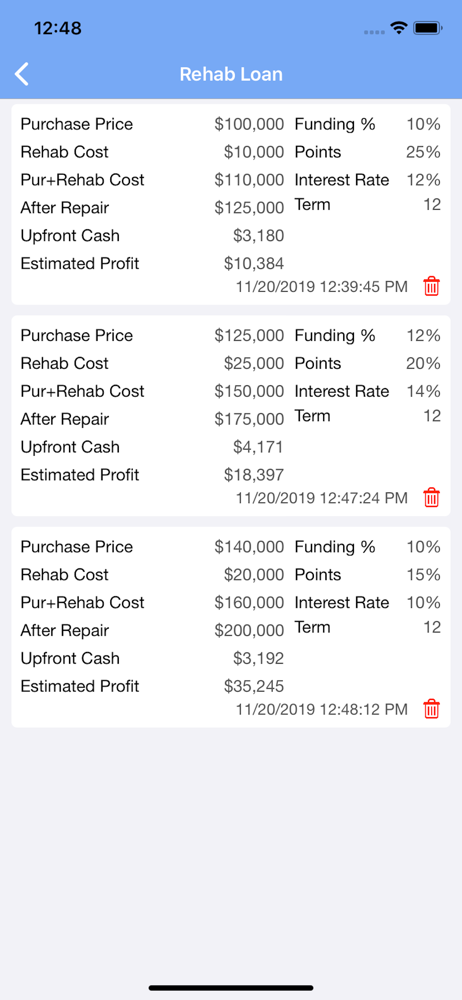Open the $100,000 purchase price loan card

(231, 204)
